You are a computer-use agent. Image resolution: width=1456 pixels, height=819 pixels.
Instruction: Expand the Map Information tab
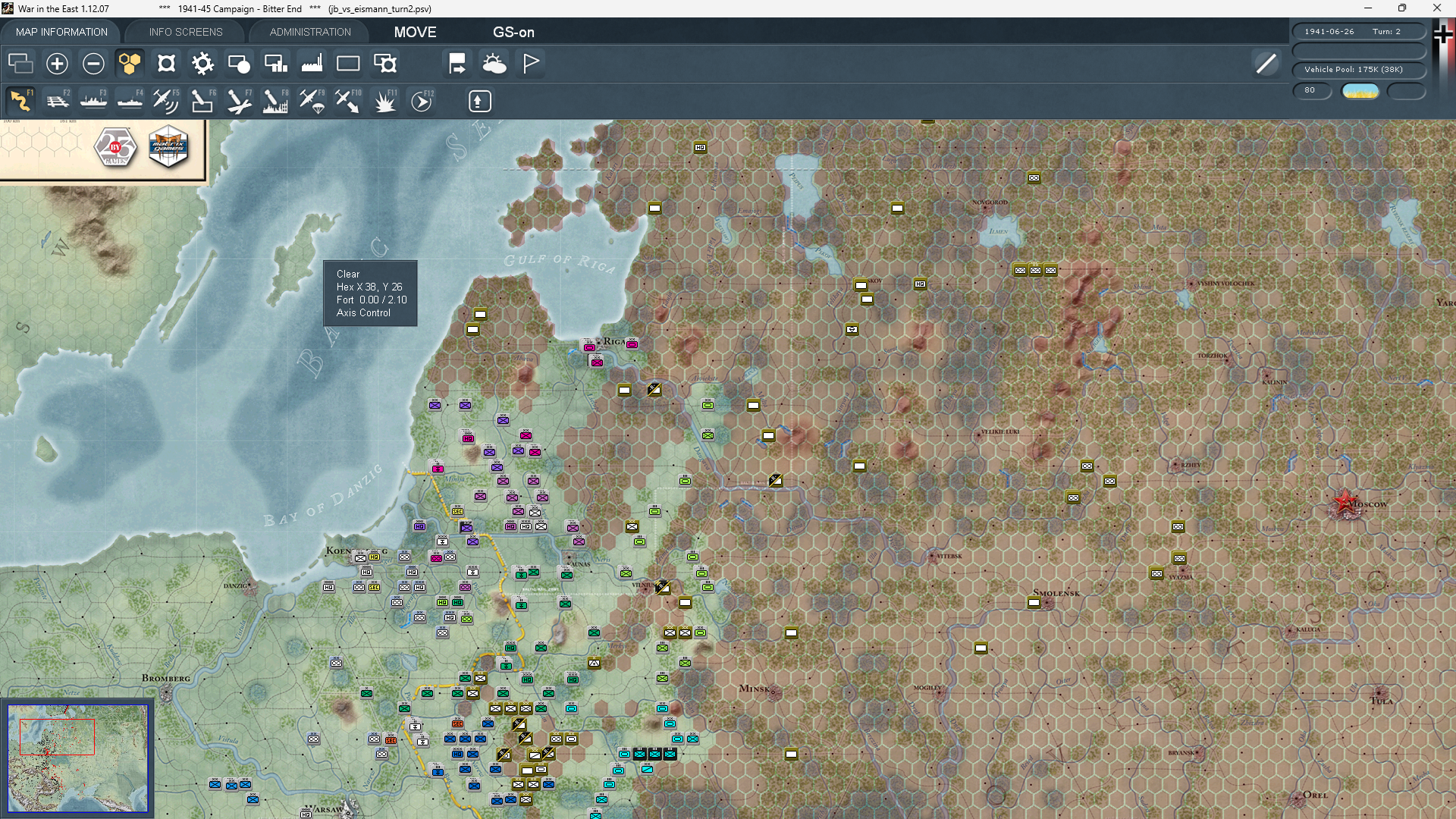[x=61, y=32]
